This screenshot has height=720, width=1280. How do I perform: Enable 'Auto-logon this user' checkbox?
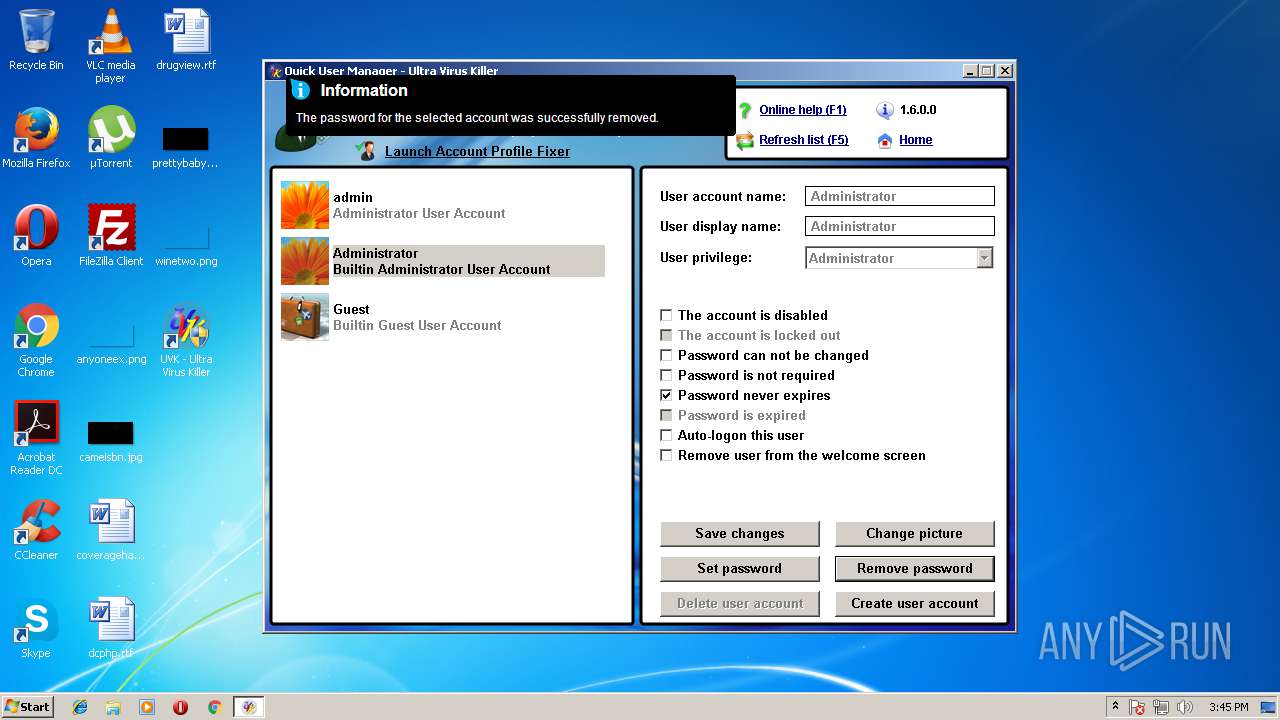(666, 435)
